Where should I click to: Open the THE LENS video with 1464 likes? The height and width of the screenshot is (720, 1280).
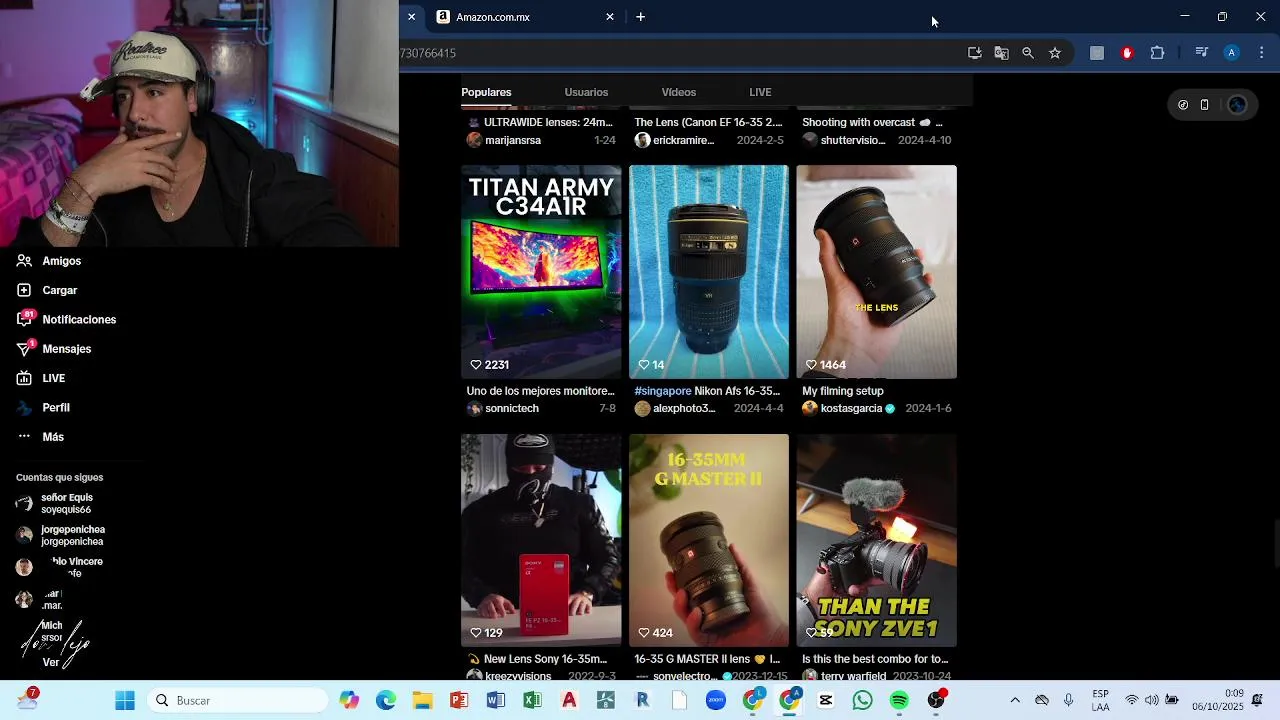877,272
